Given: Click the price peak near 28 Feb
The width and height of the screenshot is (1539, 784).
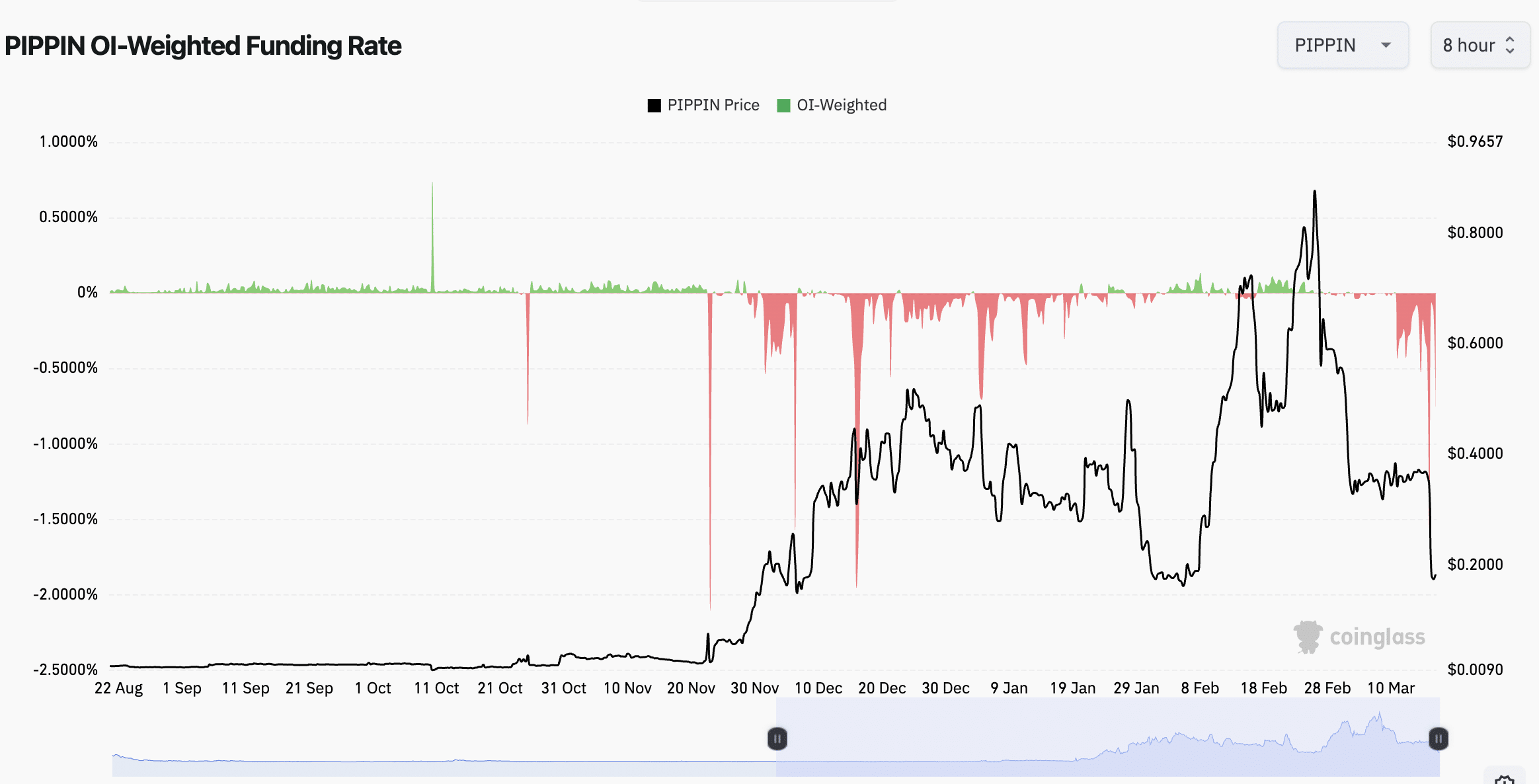Looking at the screenshot, I should [1314, 193].
